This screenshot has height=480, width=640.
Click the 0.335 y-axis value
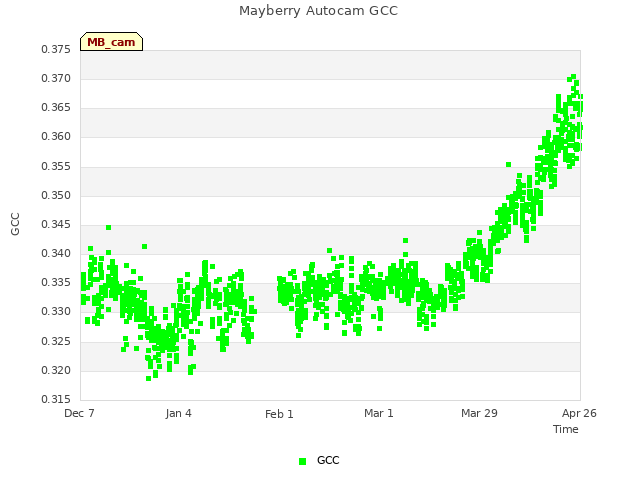tap(56, 282)
